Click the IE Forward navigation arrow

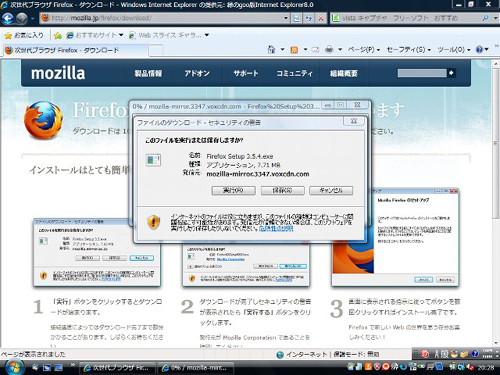(x=22, y=18)
